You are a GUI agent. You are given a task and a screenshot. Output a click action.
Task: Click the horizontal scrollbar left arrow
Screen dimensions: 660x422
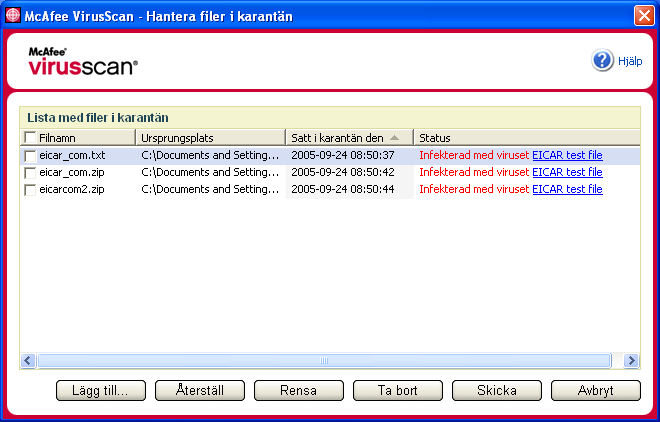click(x=28, y=360)
